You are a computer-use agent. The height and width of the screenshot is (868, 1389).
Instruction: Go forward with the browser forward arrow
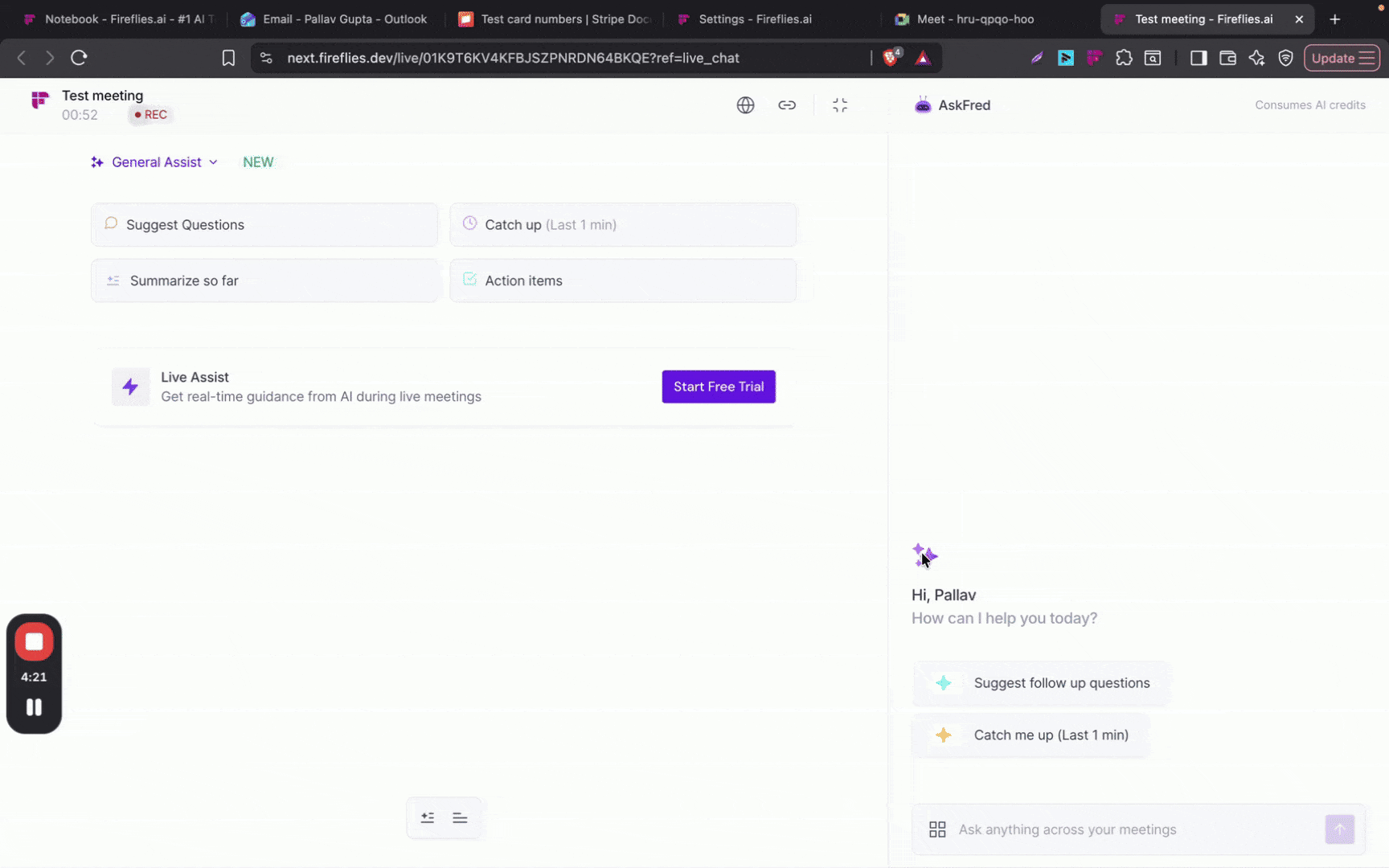(x=50, y=58)
